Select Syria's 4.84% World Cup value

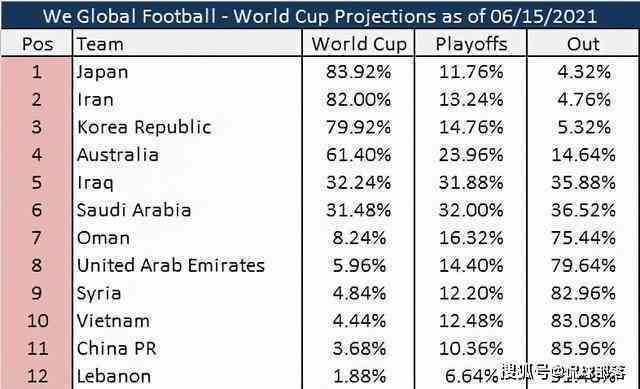[x=359, y=293]
